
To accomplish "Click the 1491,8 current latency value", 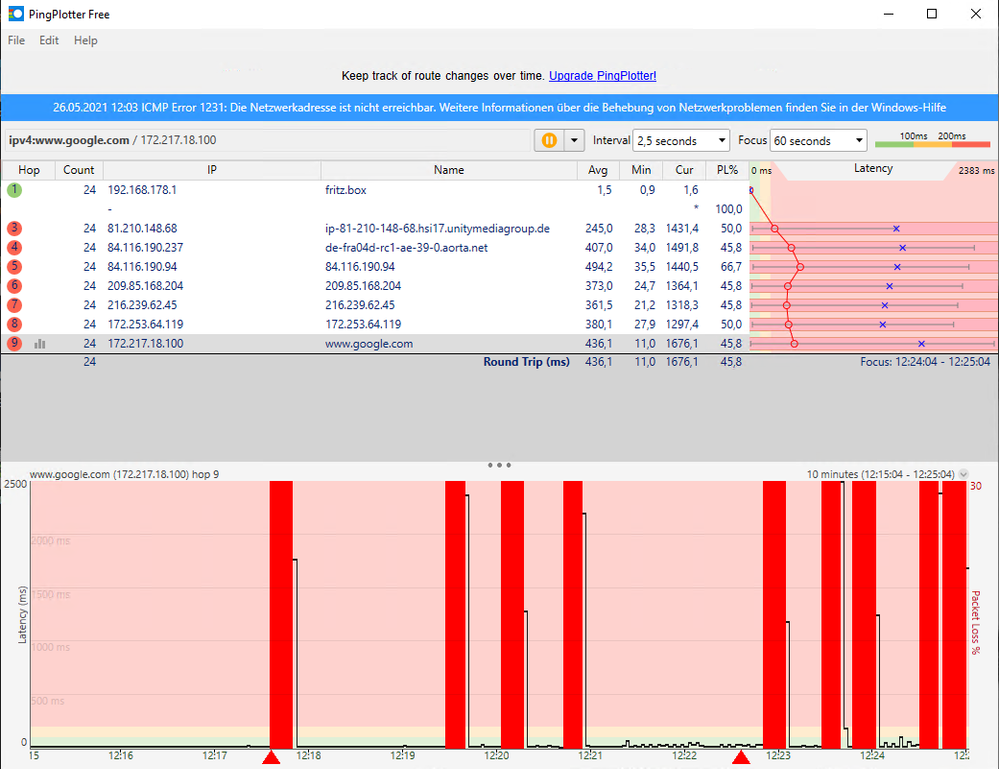I will click(x=682, y=247).
